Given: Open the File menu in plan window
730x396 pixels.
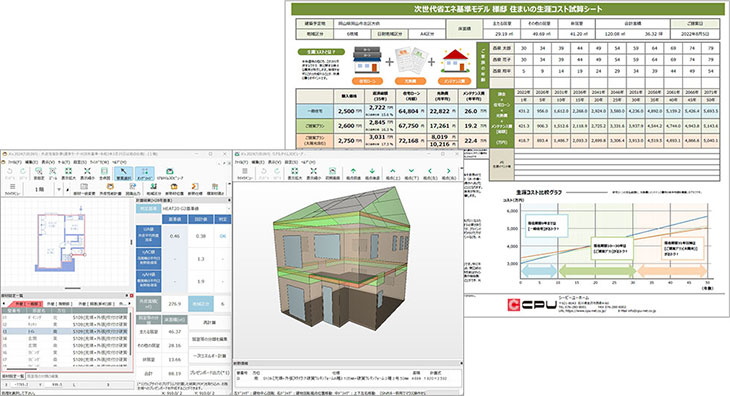Looking at the screenshot, I should tap(13, 162).
